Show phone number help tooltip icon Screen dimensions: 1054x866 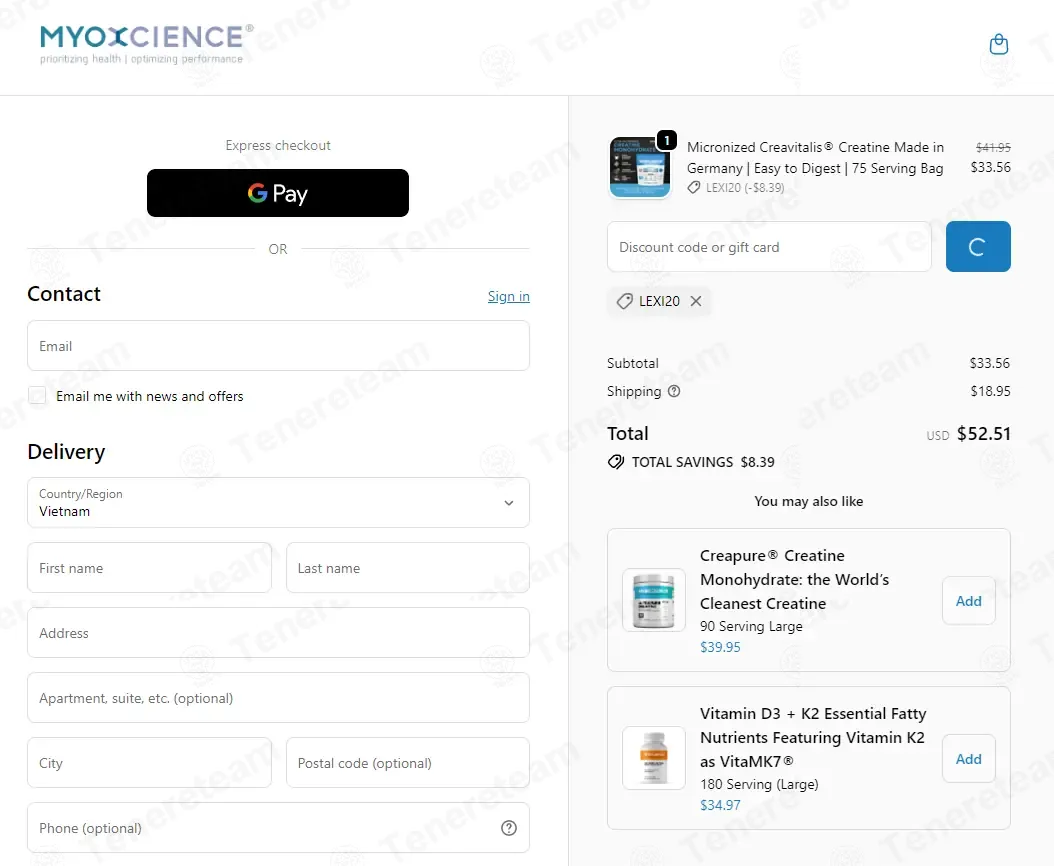[509, 828]
